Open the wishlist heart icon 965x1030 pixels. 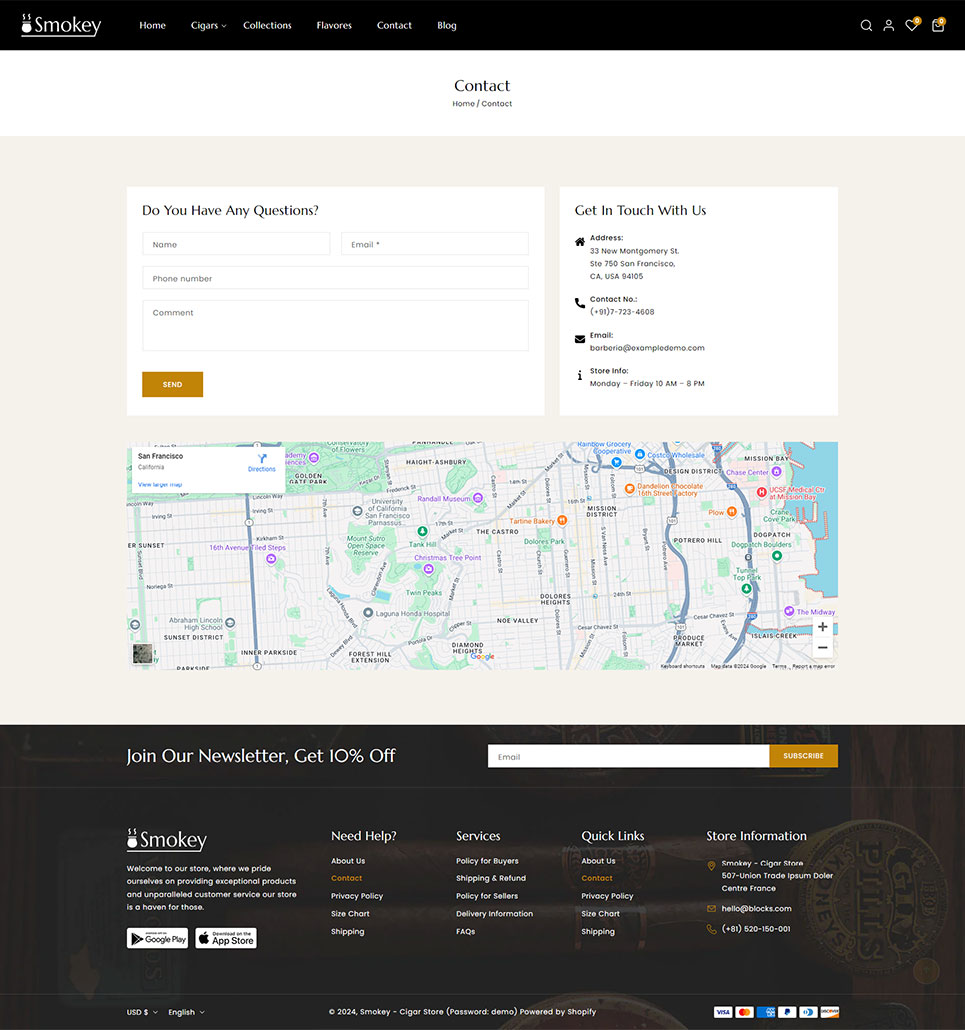[x=911, y=26]
